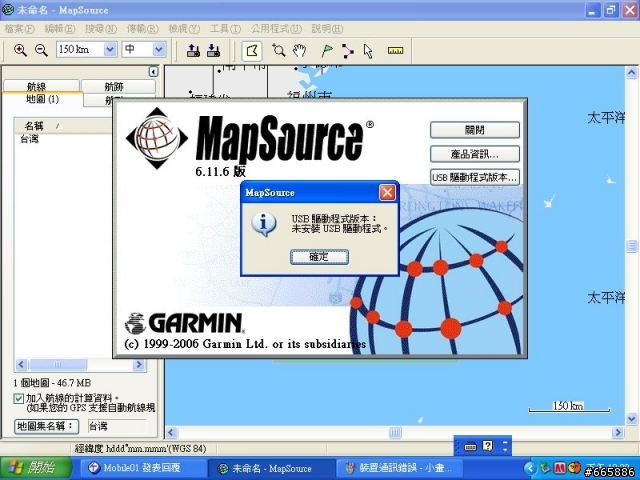Toggle 加入航線的計算資料 checkbox
Image resolution: width=640 pixels, height=480 pixels.
(x=18, y=398)
